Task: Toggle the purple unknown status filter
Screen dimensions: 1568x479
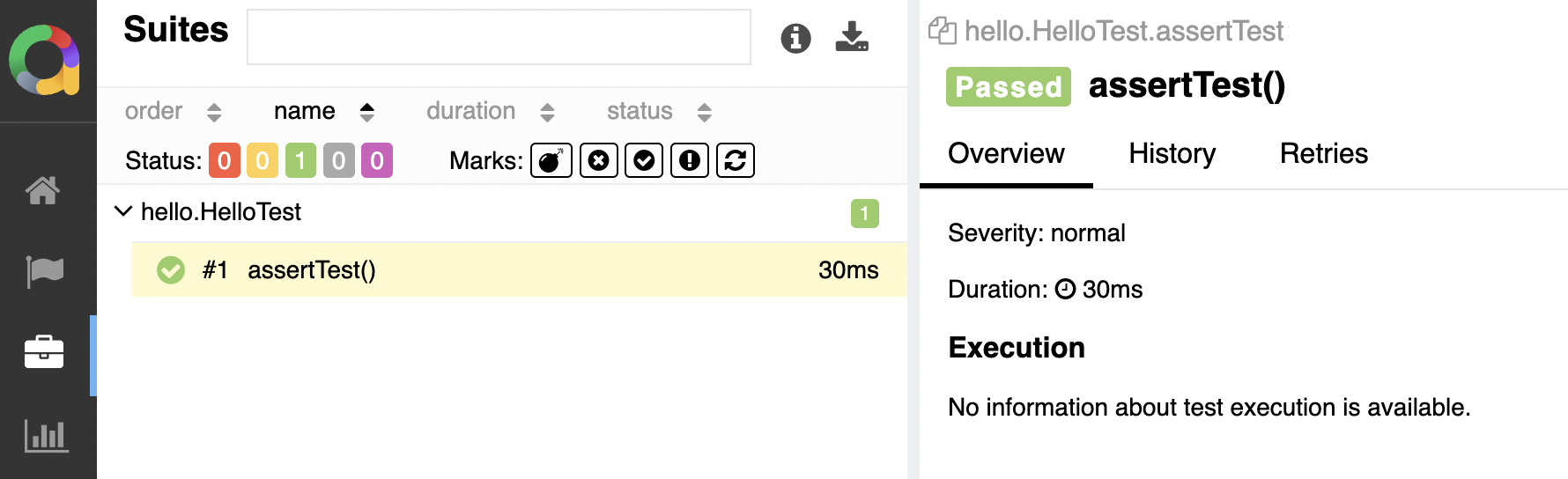Action: click(377, 160)
